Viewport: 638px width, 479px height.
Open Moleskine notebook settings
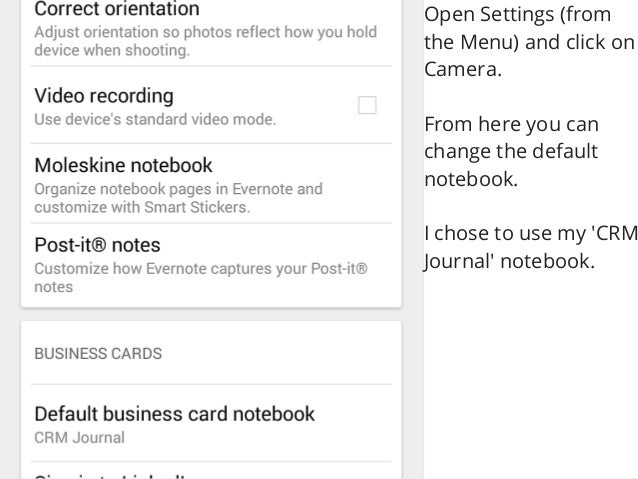211,184
